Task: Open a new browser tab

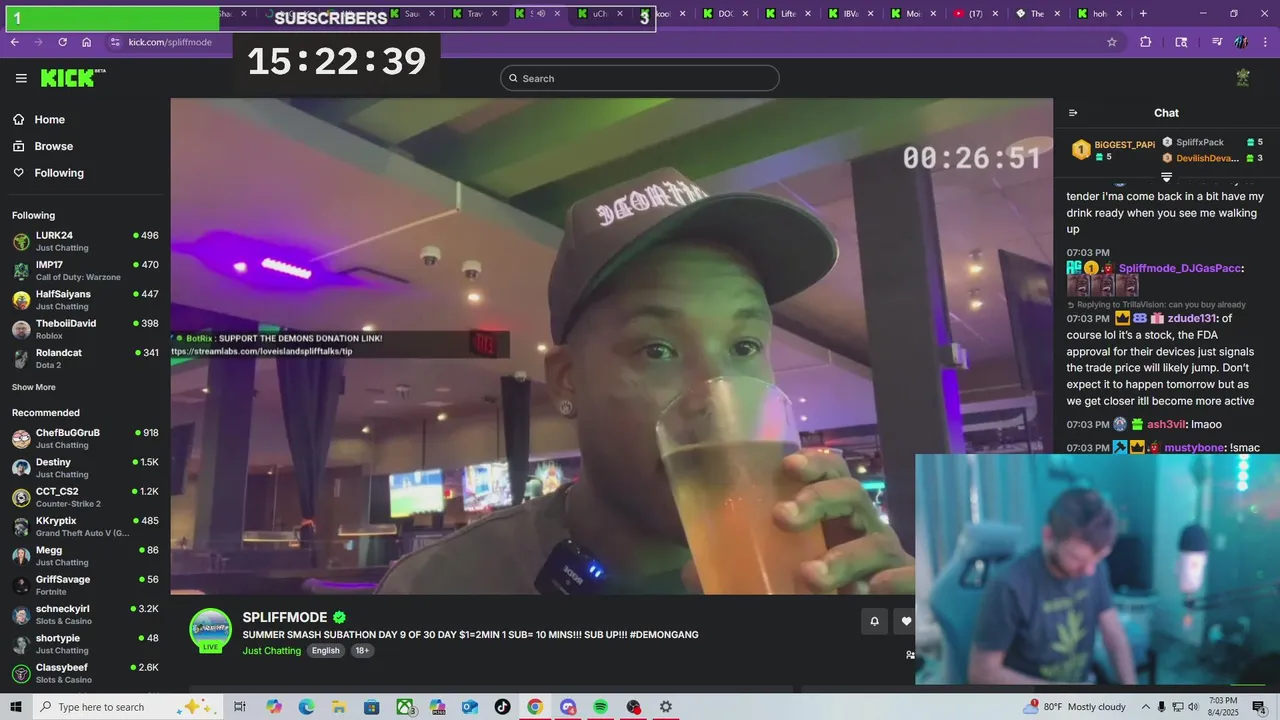Action: coord(1143,14)
